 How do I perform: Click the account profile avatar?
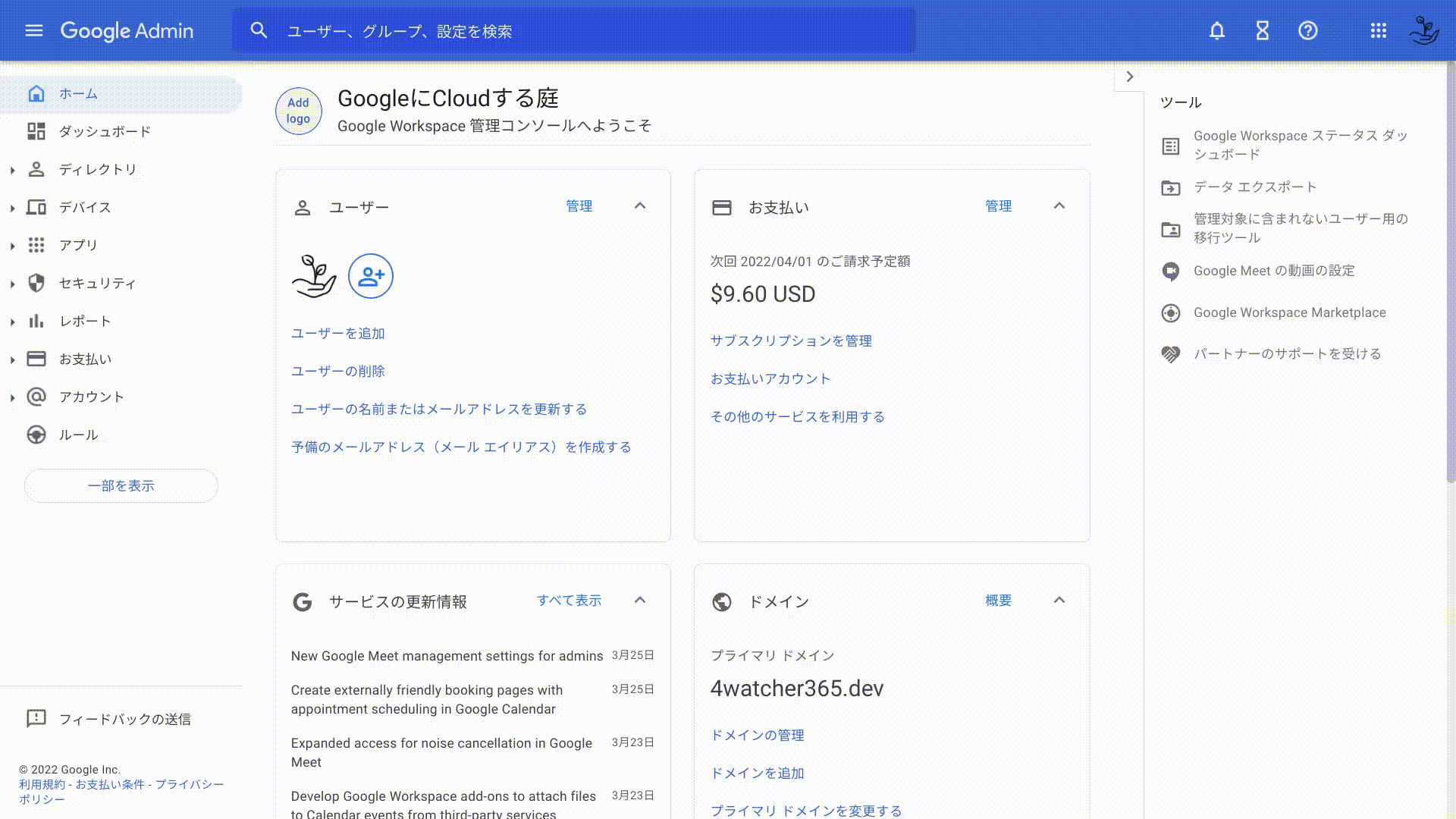[1424, 31]
